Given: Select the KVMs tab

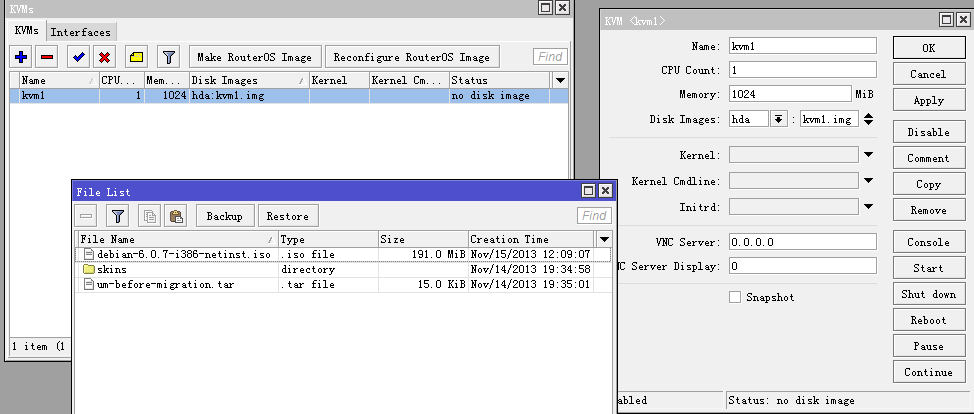Looking at the screenshot, I should (x=27, y=30).
